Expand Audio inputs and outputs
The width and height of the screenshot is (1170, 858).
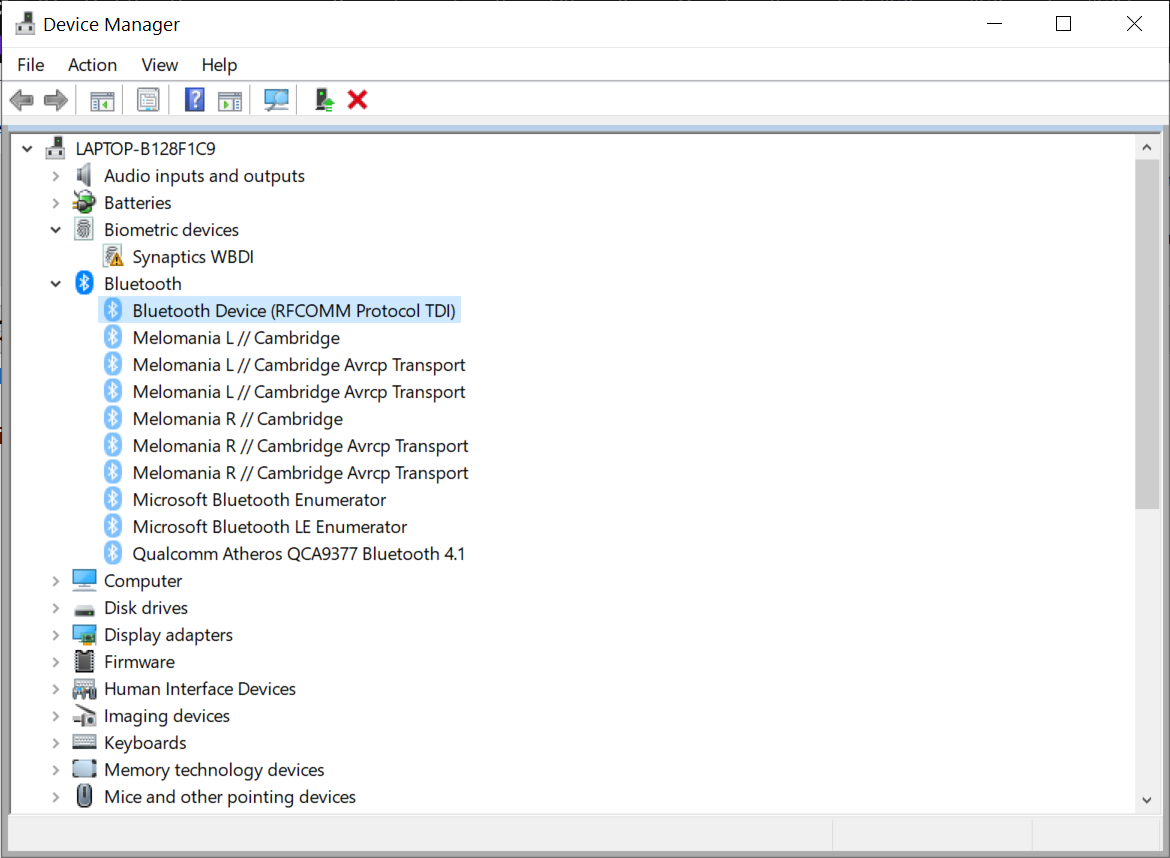point(56,176)
